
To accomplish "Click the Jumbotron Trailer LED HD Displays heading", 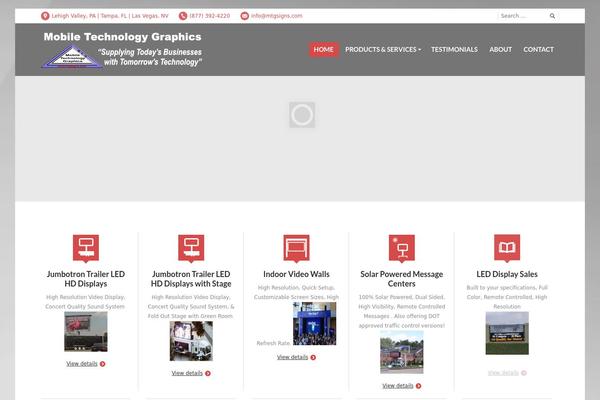I will point(86,279).
